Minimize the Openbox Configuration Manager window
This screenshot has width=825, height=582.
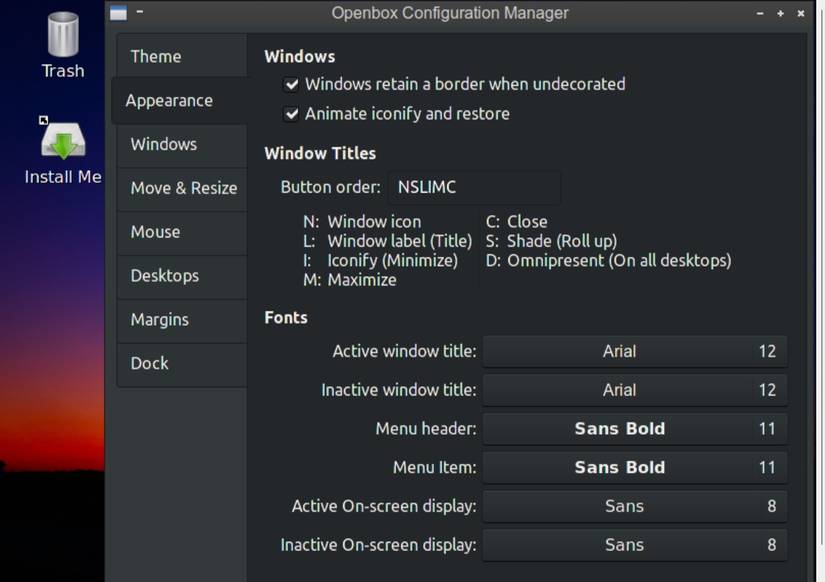tap(762, 14)
